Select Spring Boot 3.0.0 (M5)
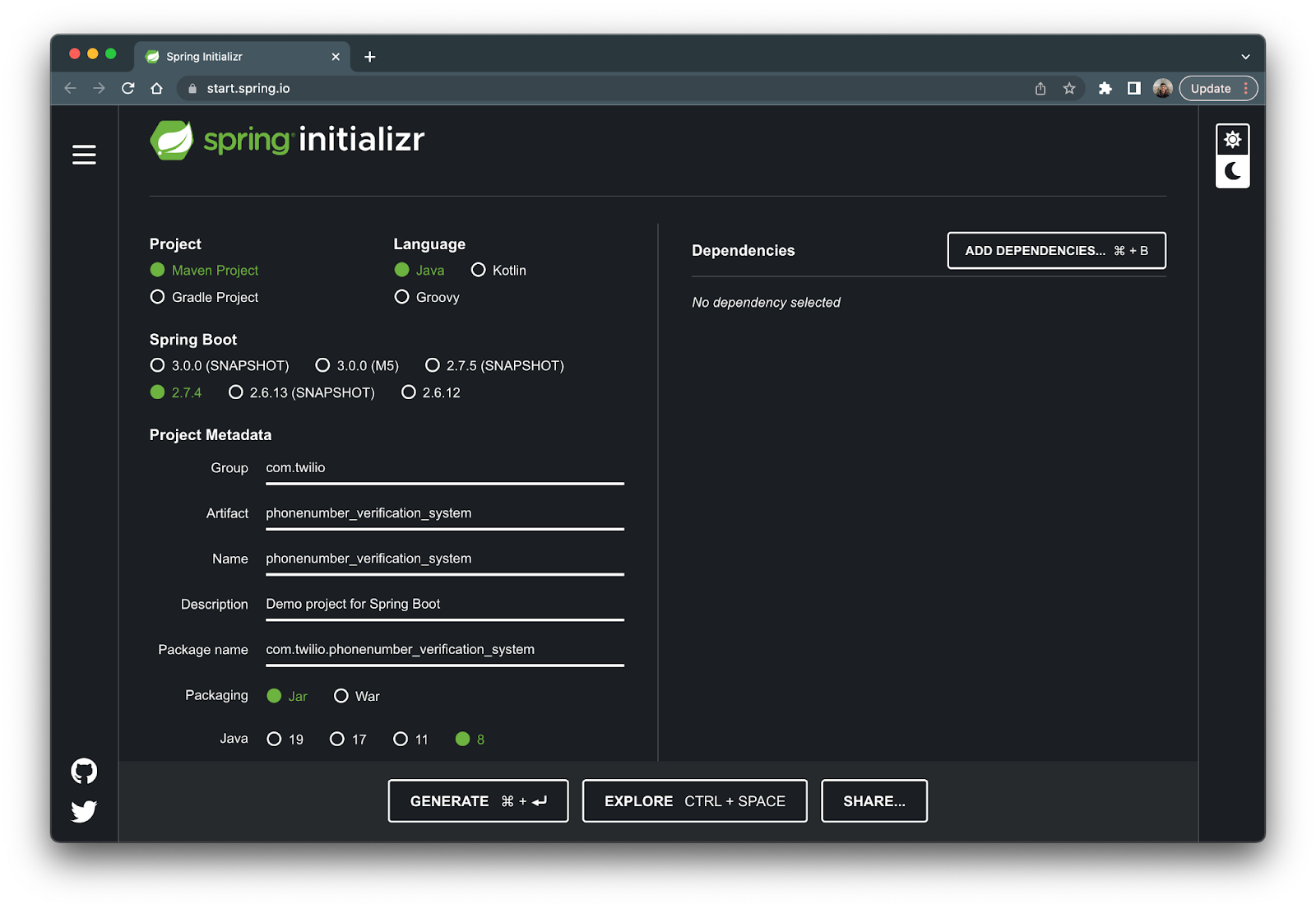 [x=357, y=365]
